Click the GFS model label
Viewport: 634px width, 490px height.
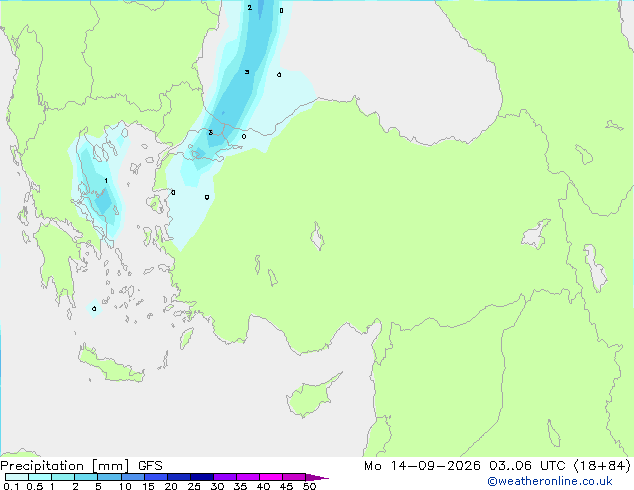point(150,466)
